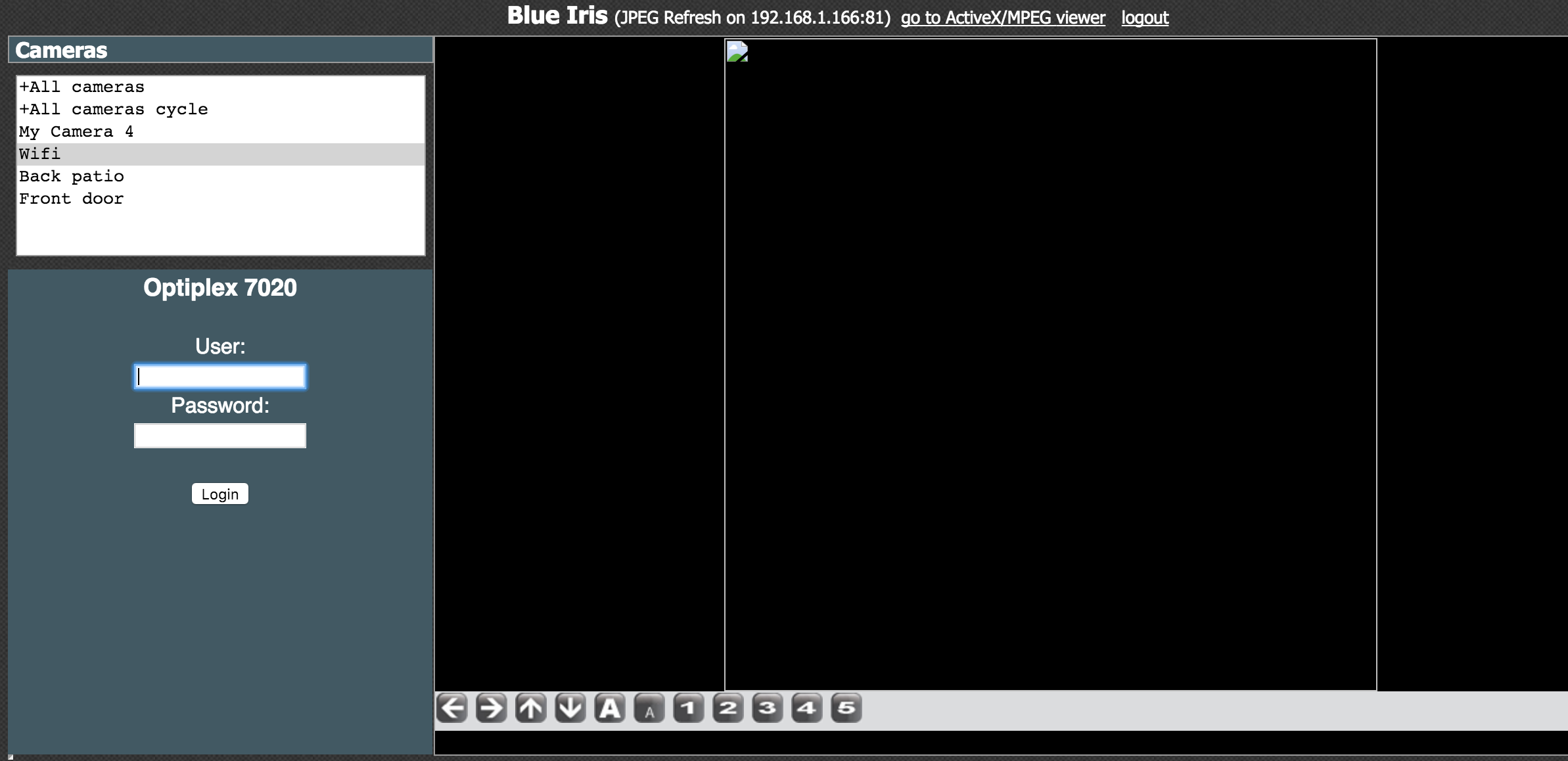Select '+All cameras' in camera list
The image size is (1568, 761).
[x=81, y=87]
